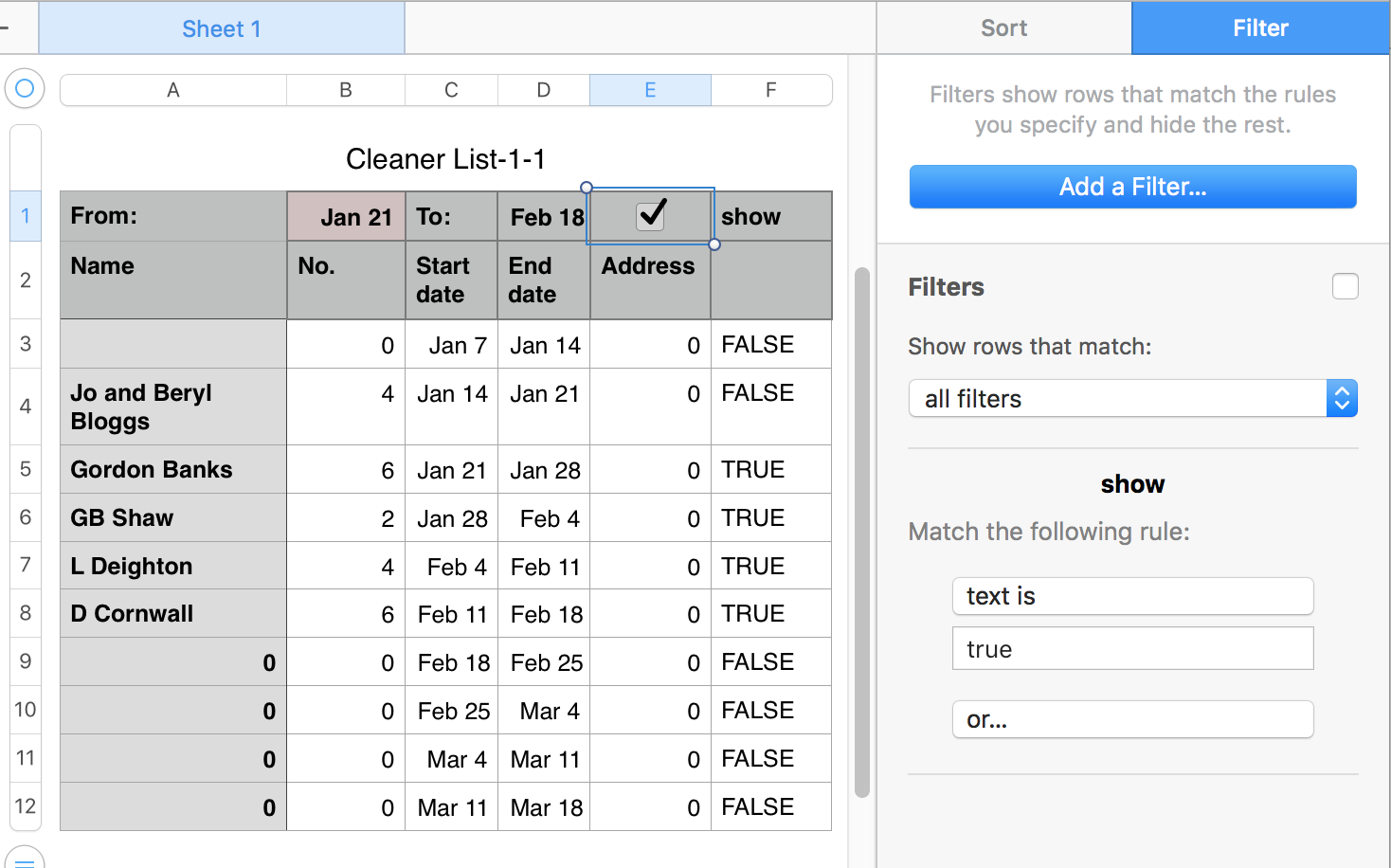Open the 'or...' rule dropdown
Image resolution: width=1391 pixels, height=868 pixels.
pyautogui.click(x=1132, y=719)
